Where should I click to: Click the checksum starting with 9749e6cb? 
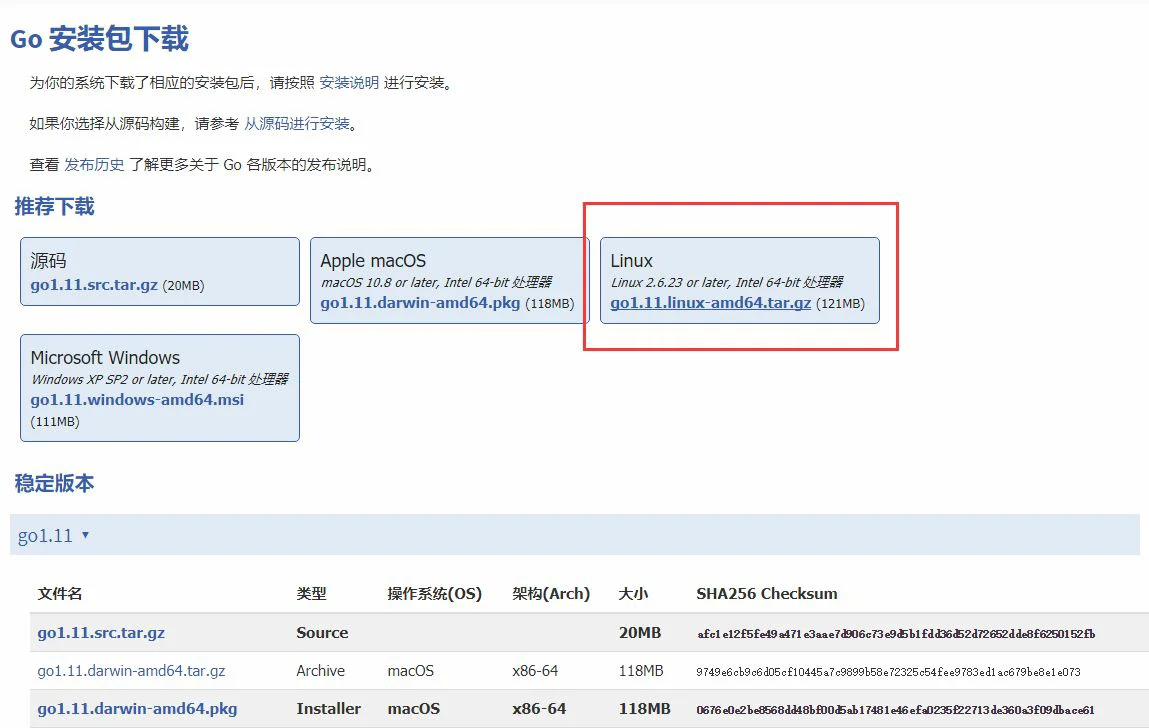(x=888, y=672)
